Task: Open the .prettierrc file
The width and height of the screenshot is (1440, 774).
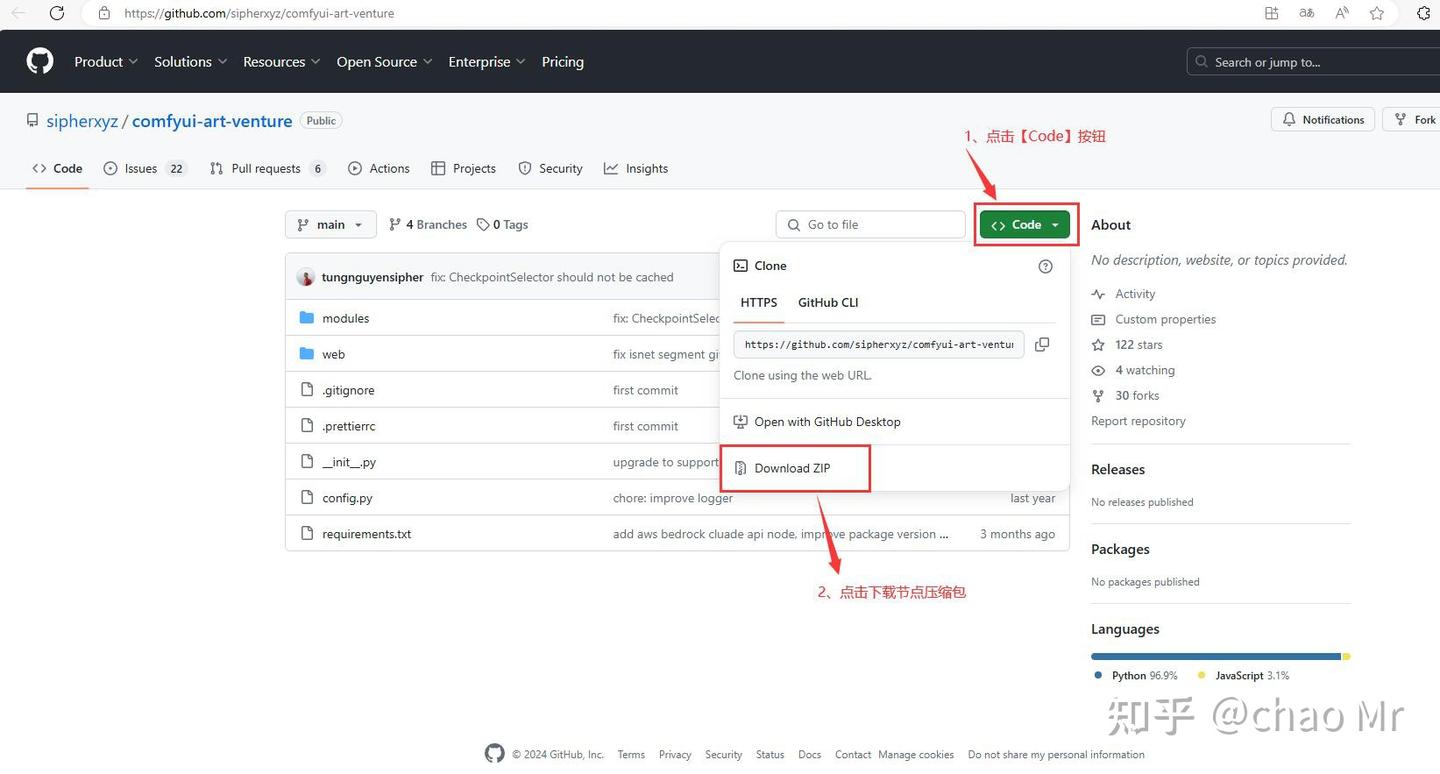Action: pos(349,426)
